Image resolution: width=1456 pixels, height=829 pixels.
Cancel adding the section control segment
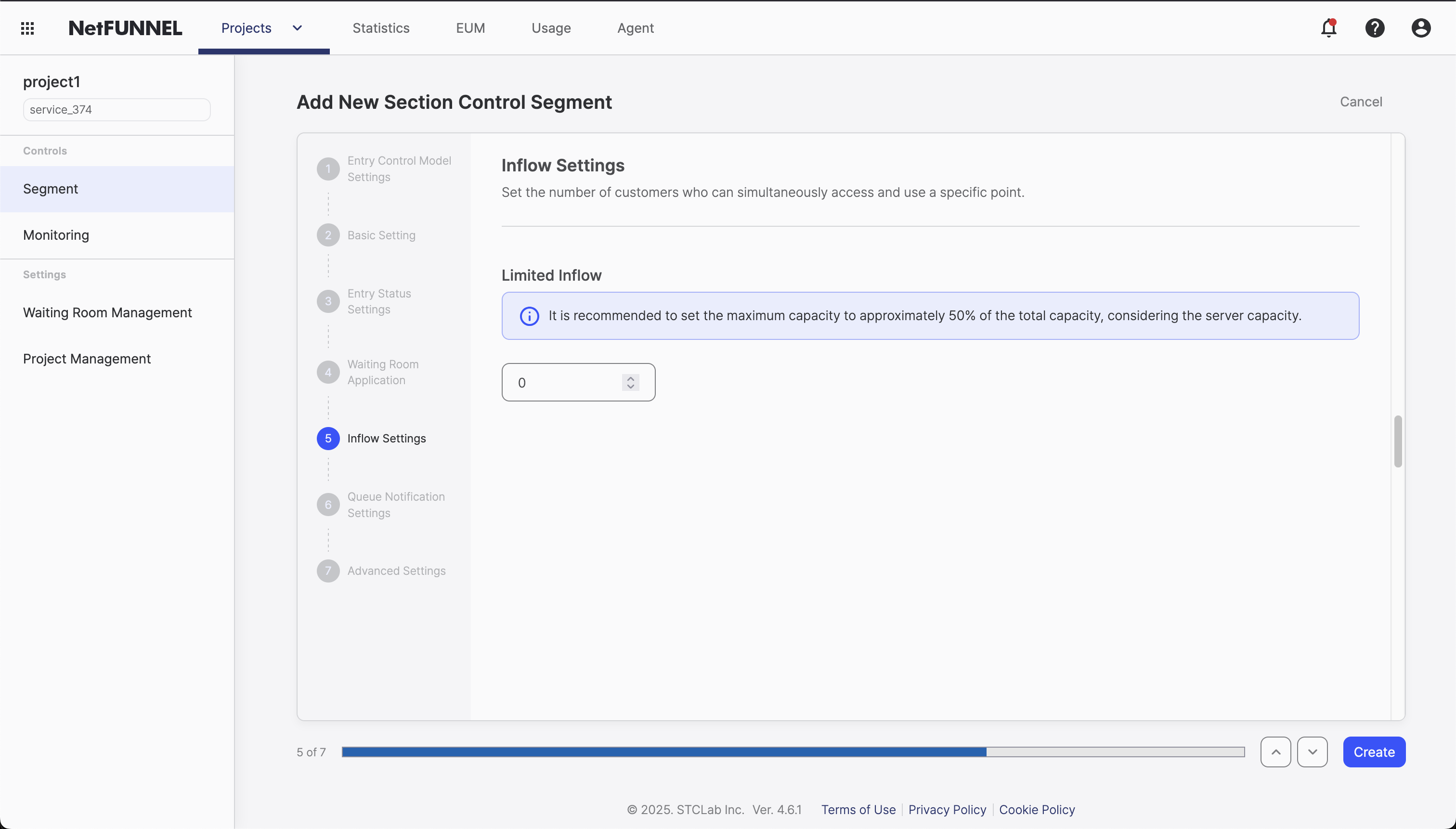pyautogui.click(x=1362, y=102)
